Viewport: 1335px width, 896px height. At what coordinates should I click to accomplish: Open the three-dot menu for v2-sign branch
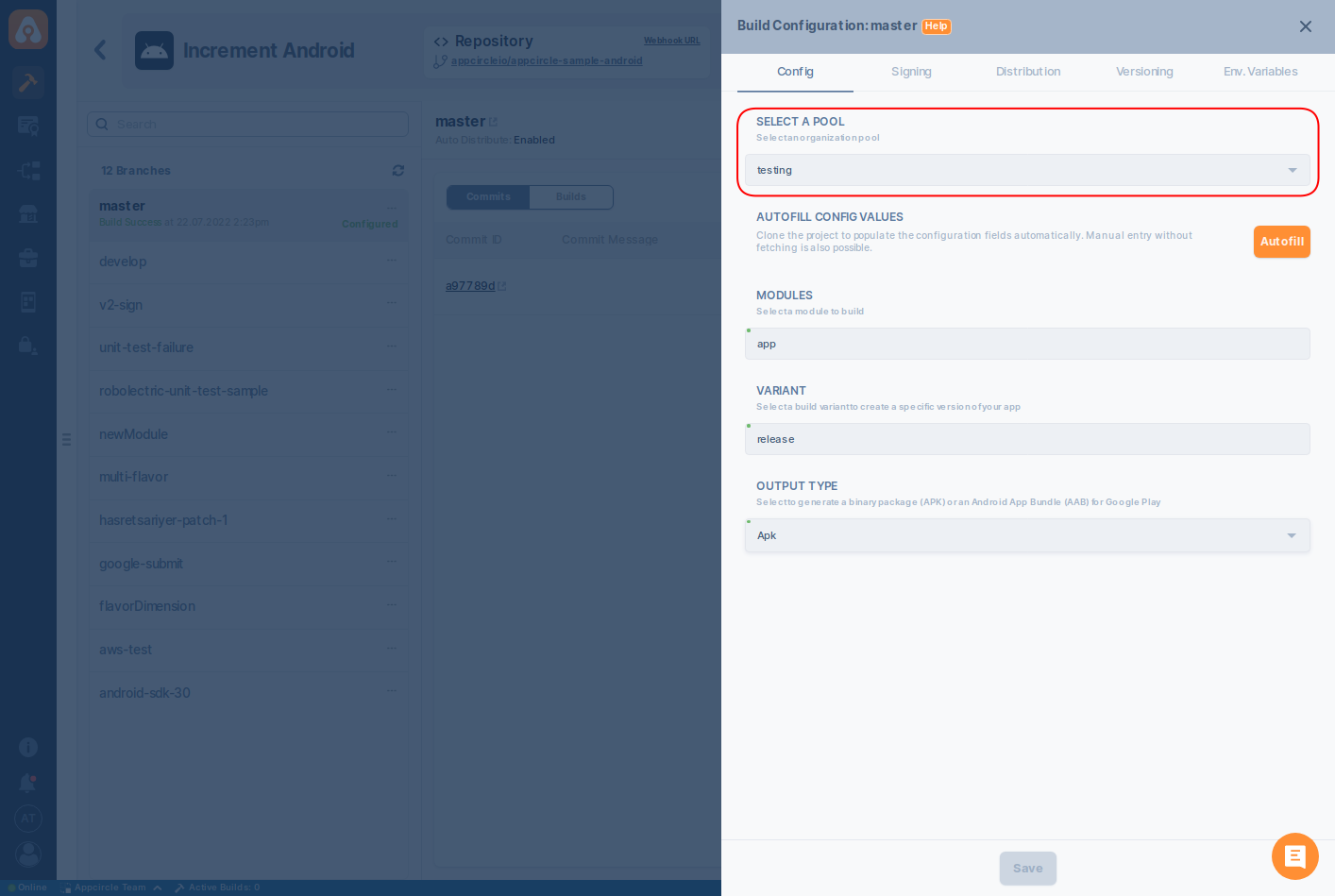click(392, 304)
